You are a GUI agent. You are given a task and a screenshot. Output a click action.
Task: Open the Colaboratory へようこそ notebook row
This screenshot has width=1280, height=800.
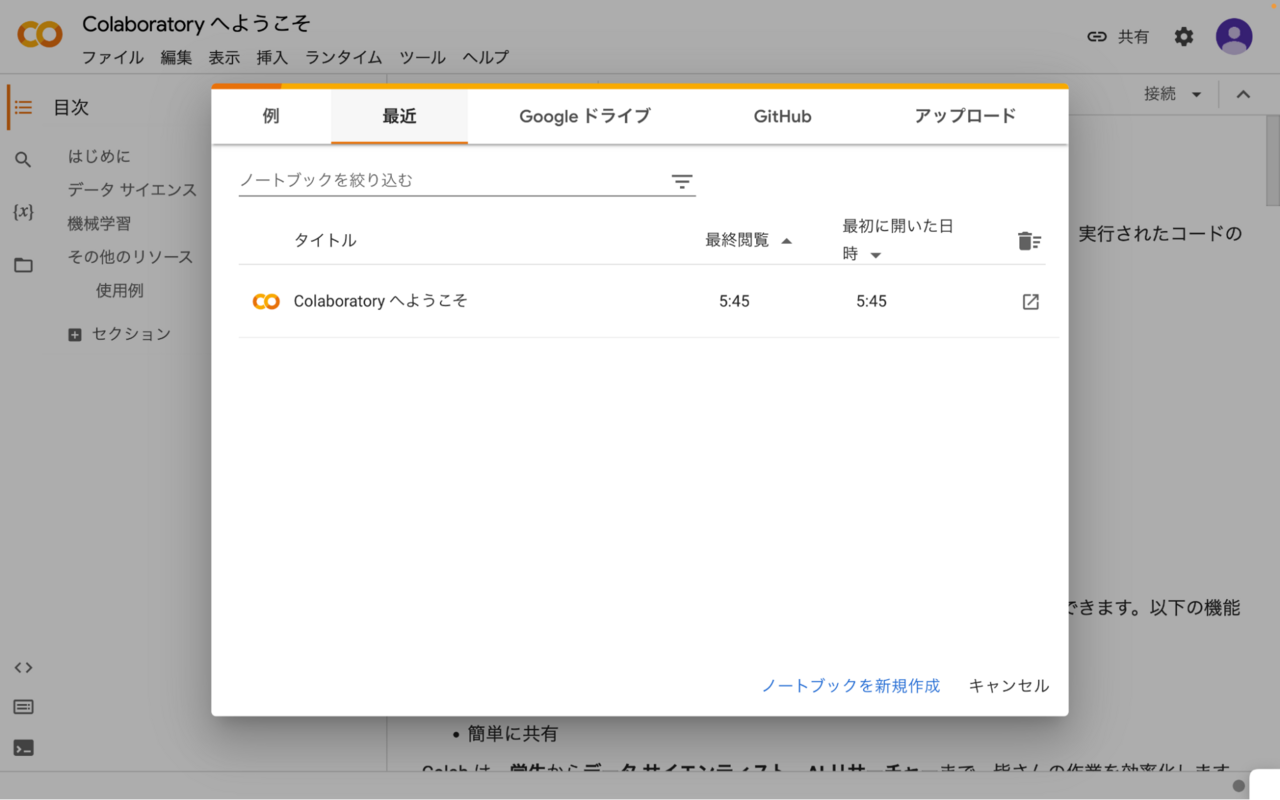coord(648,301)
